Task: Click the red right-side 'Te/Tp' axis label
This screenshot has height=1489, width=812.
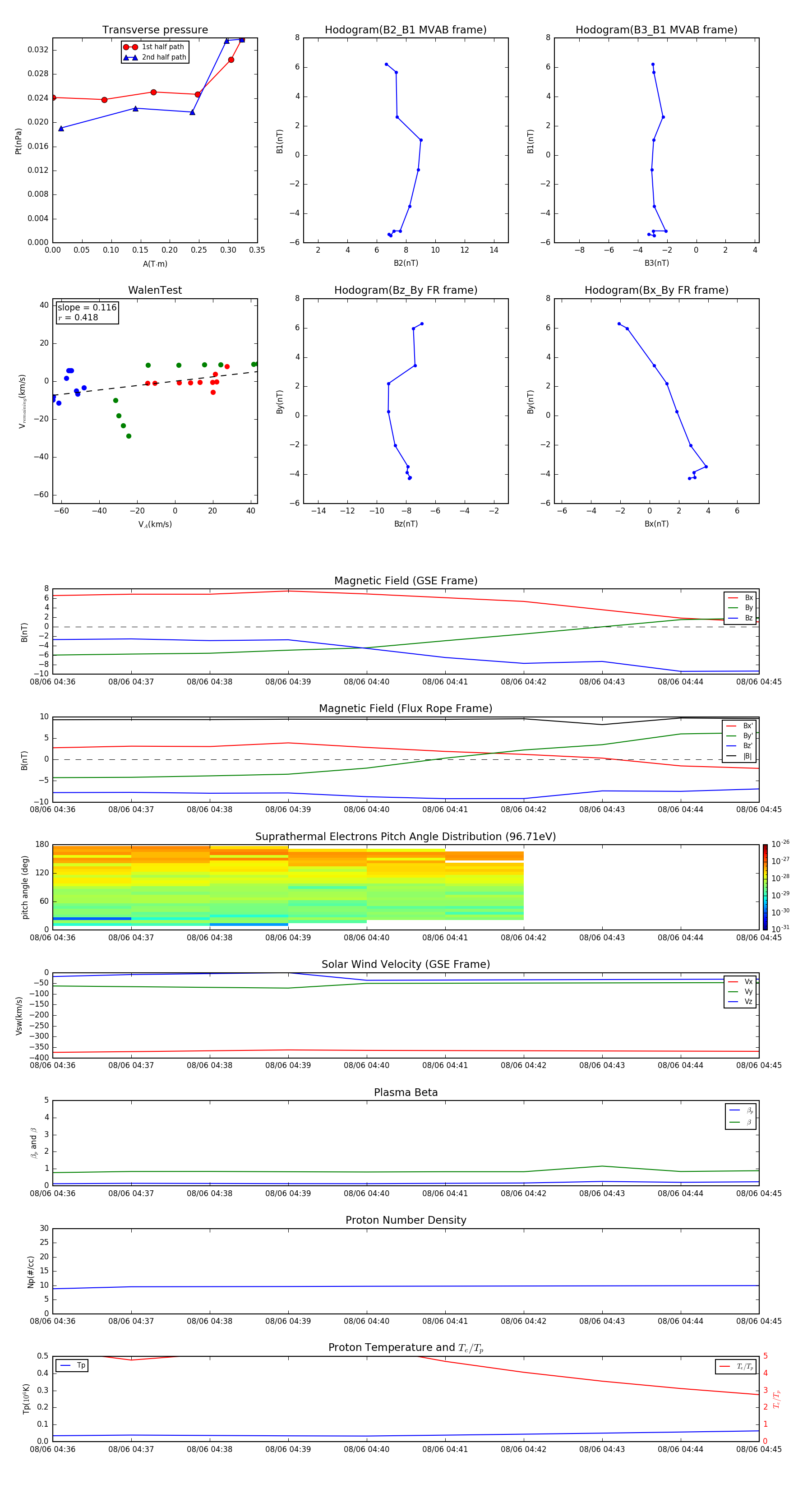Action: pyautogui.click(x=776, y=1399)
